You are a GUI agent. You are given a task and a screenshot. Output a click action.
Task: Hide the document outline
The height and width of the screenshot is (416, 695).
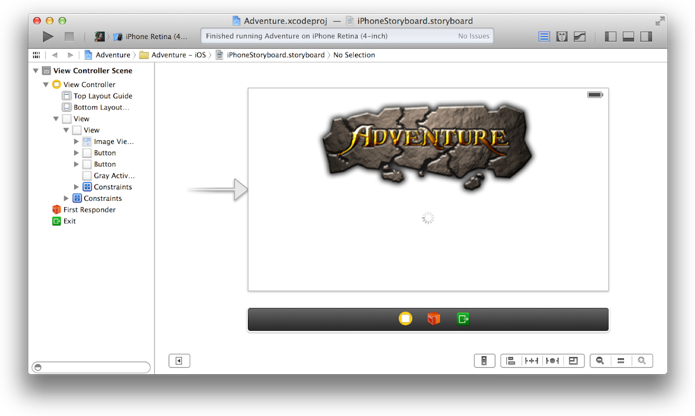tap(179, 361)
